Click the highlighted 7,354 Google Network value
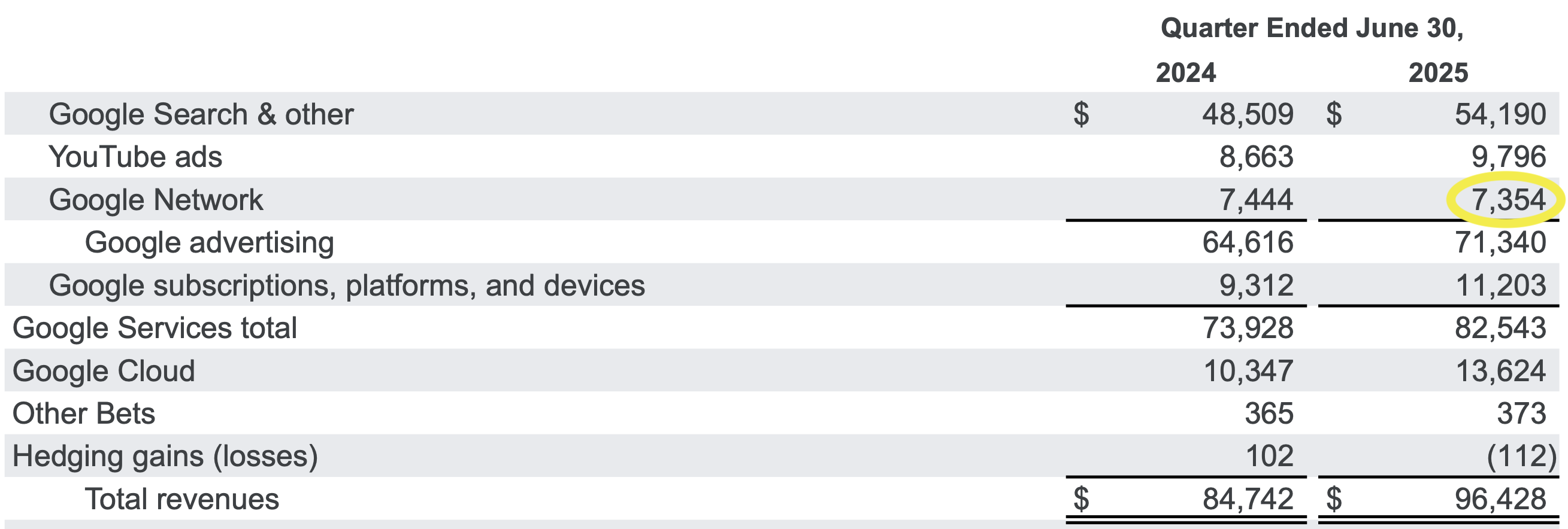The image size is (1568, 529). (1508, 200)
